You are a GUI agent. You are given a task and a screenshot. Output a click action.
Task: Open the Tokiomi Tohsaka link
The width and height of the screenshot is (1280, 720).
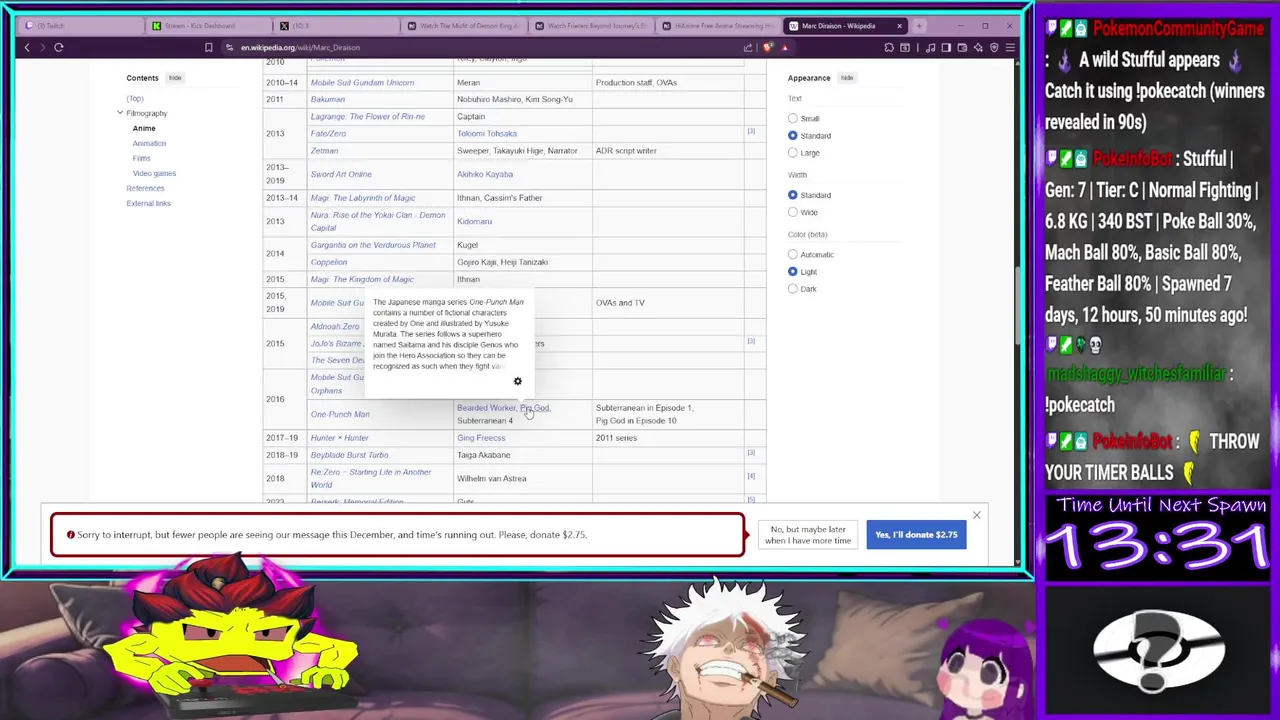(487, 133)
